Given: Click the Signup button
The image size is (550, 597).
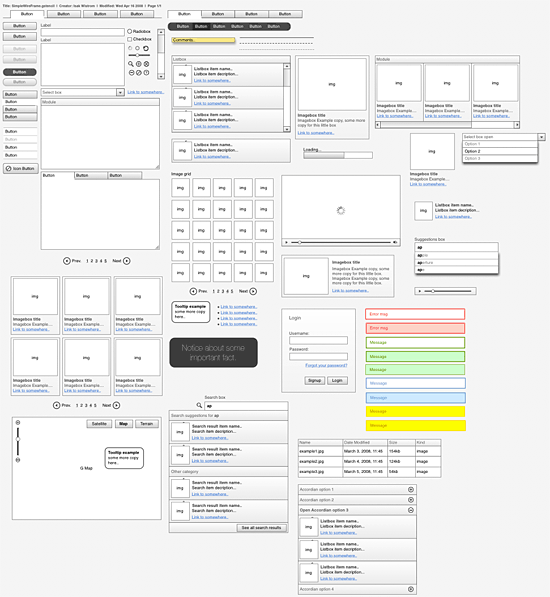Looking at the screenshot, I should [x=314, y=380].
